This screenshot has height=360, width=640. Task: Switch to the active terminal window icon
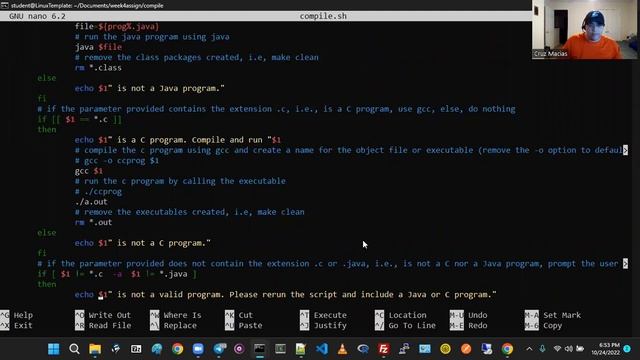[x=260, y=349]
